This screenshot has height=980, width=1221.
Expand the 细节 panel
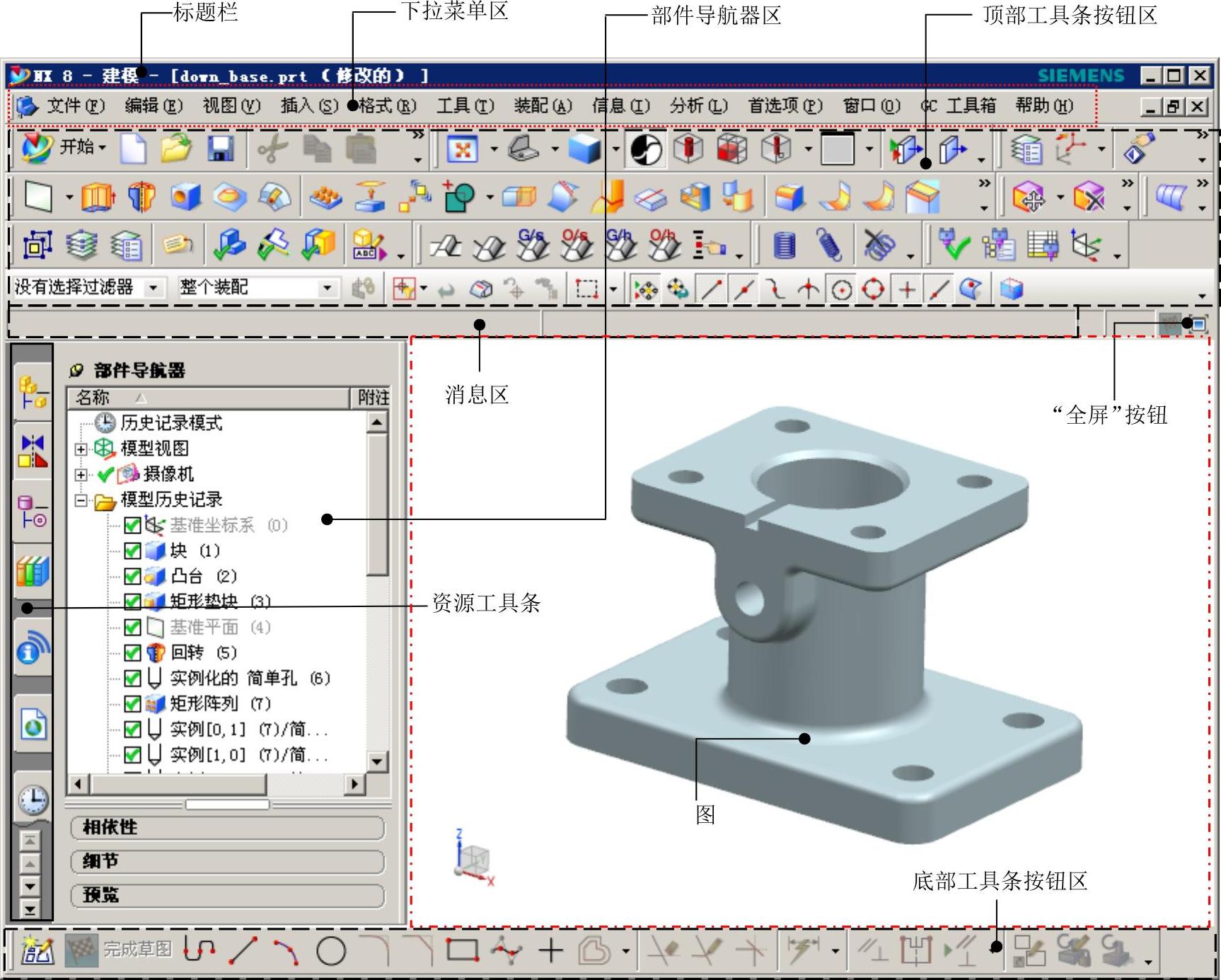228,861
